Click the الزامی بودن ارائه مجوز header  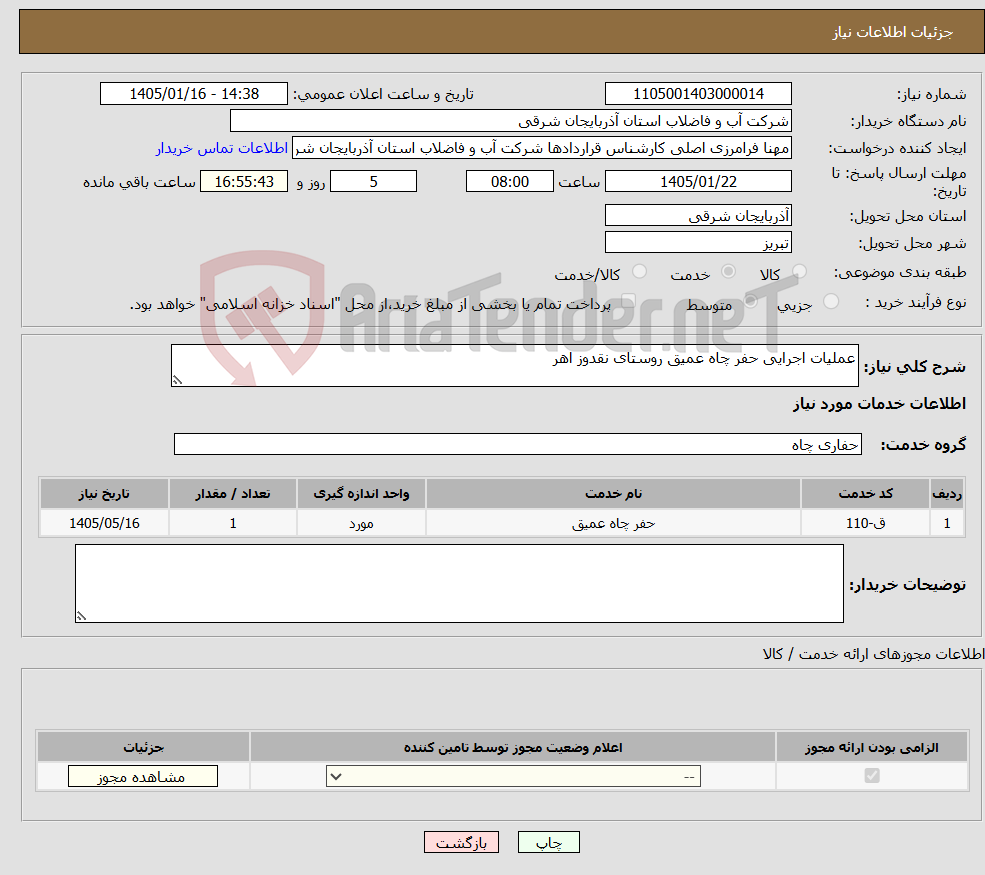pos(871,747)
